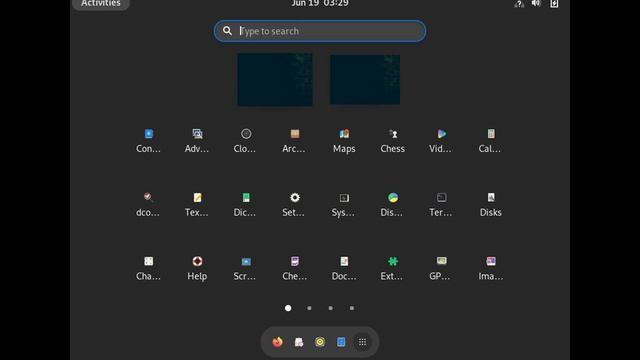Viewport: 640px width, 360px height.
Task: Open the Che... app with purple icon
Action: coord(295,268)
